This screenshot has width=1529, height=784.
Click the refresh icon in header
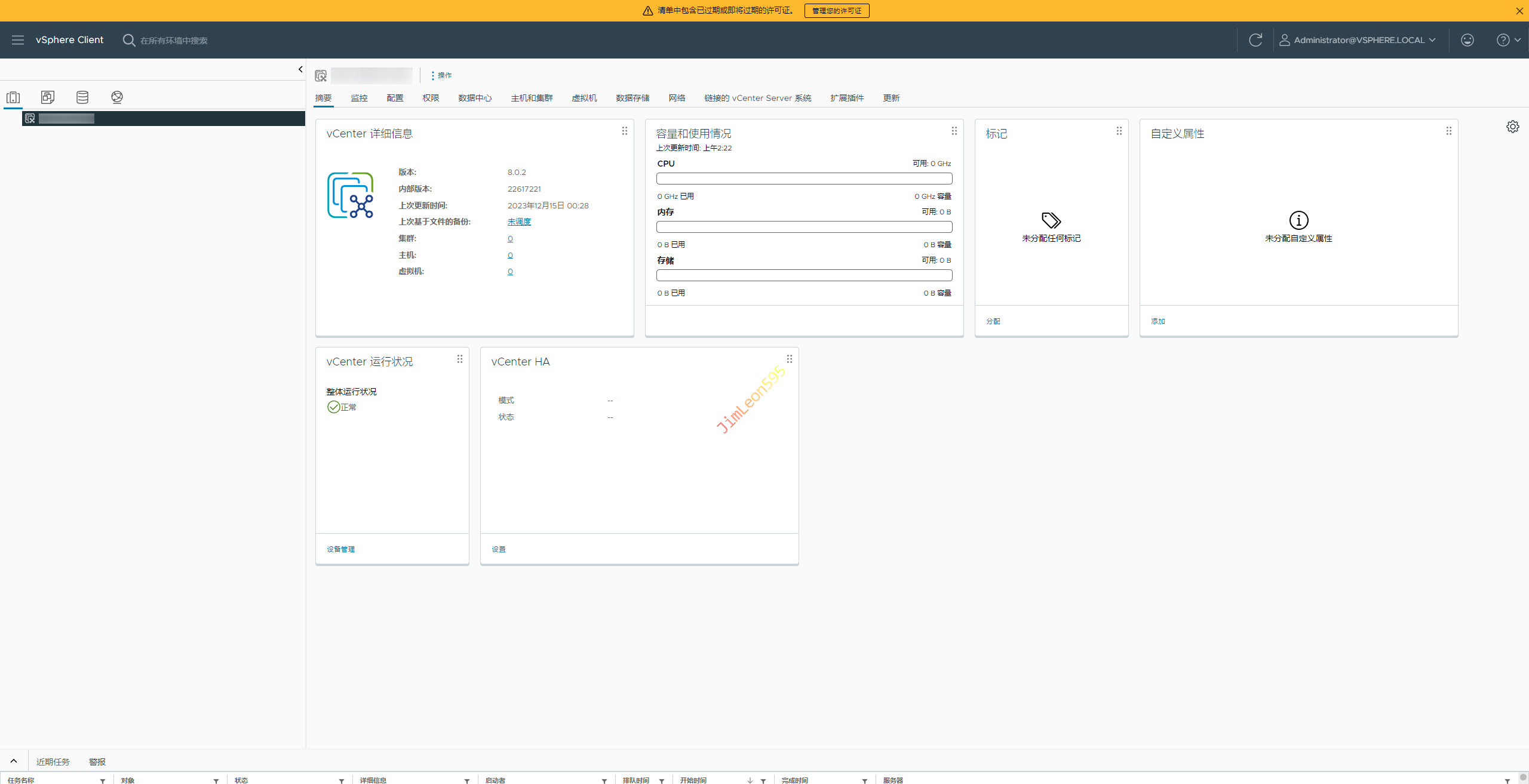pos(1255,40)
